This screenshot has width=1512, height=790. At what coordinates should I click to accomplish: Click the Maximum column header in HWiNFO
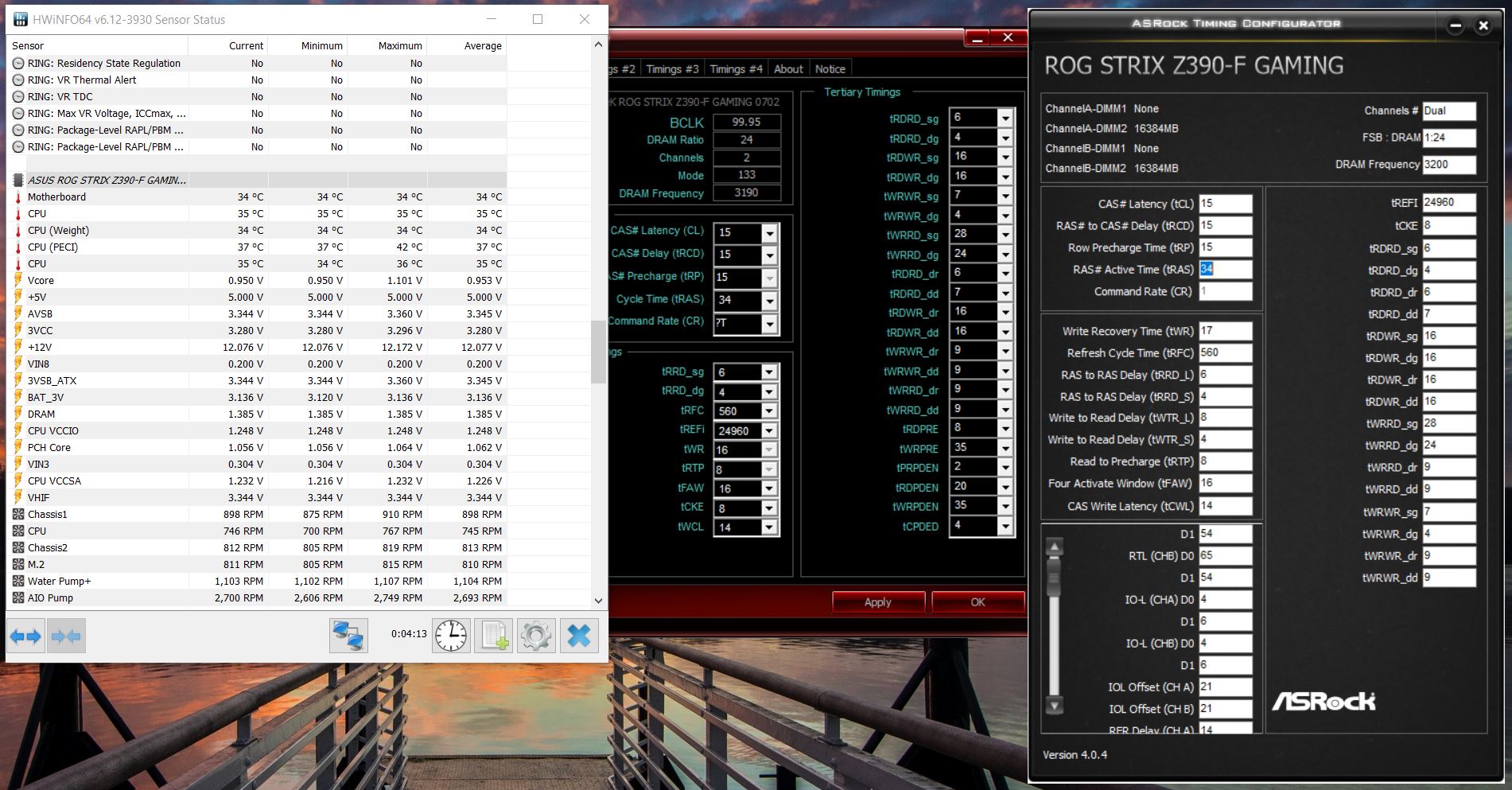[x=387, y=46]
